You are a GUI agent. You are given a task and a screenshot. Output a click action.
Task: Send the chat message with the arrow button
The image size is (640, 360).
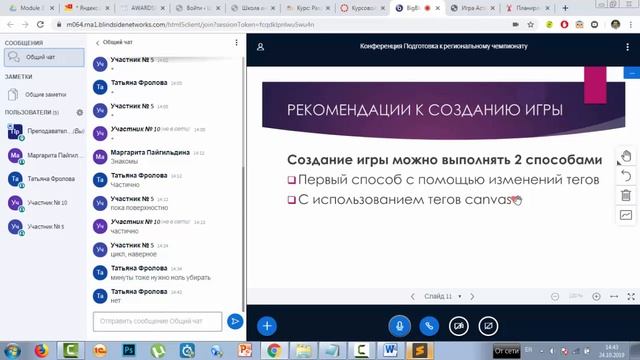point(235,321)
